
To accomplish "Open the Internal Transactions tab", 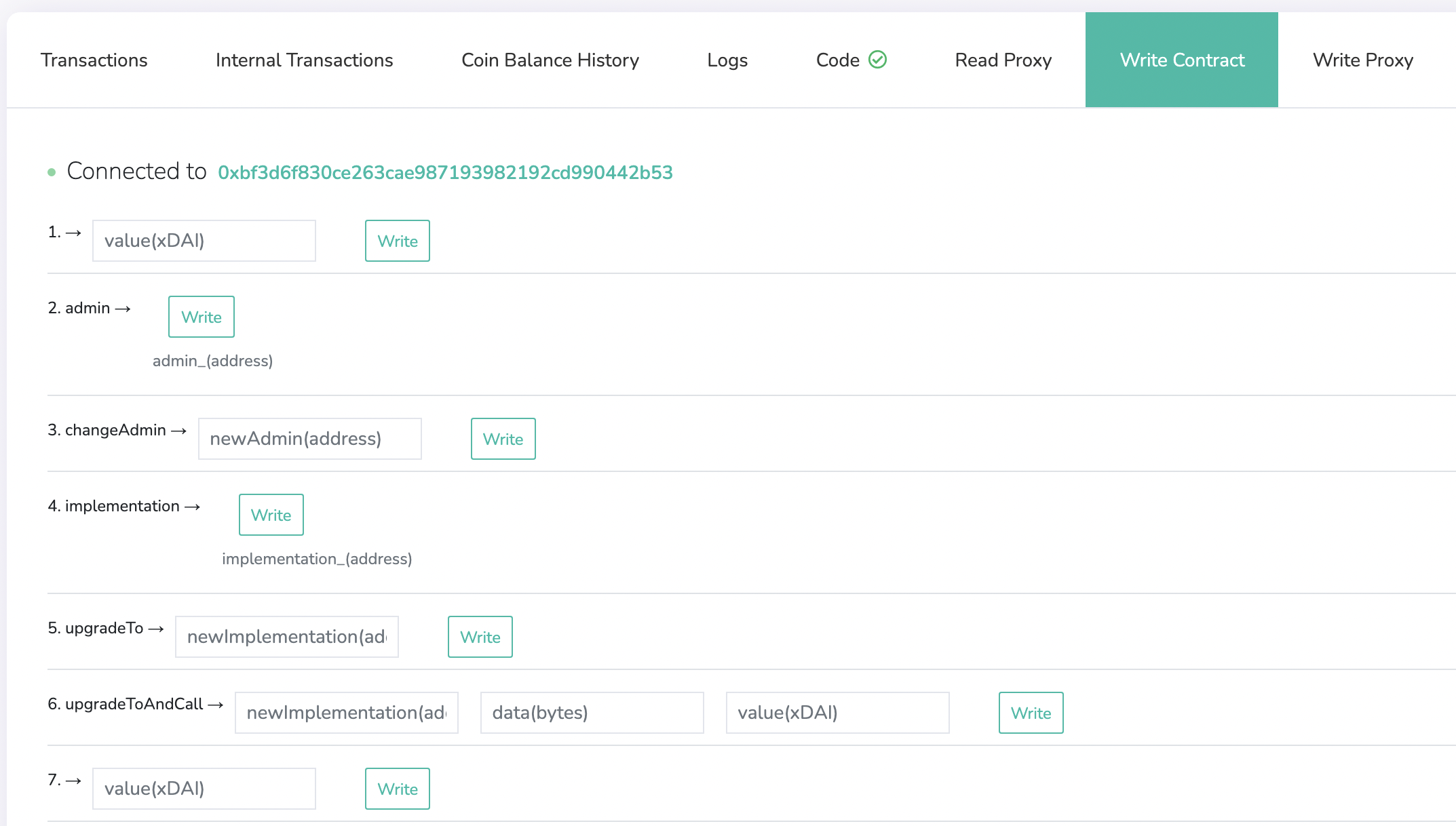I will (x=304, y=60).
